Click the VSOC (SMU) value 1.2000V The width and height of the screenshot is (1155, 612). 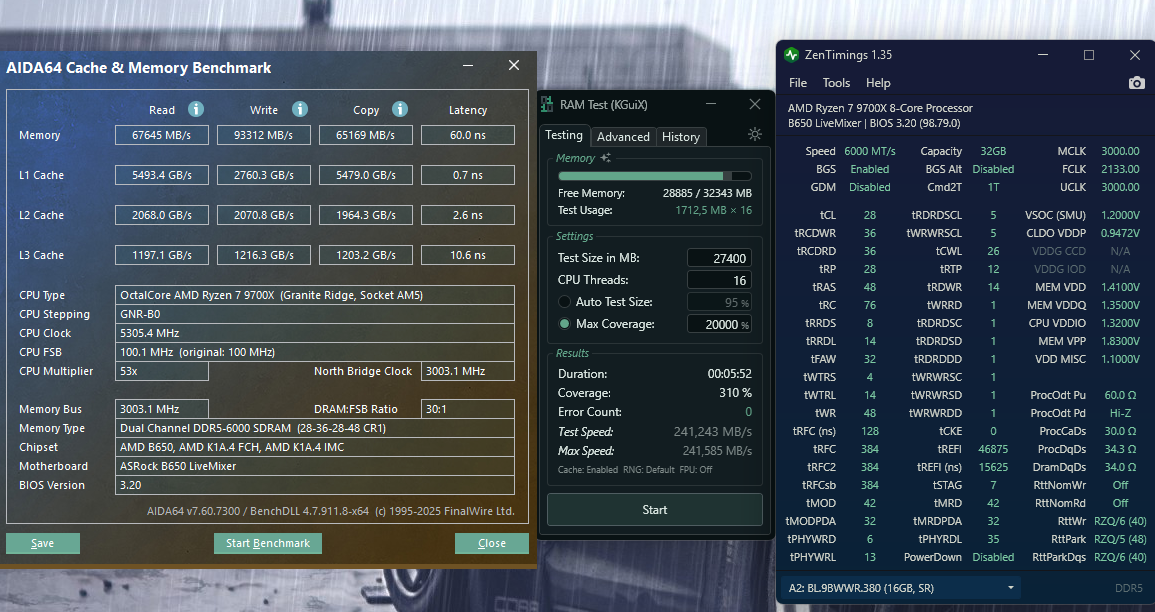click(1119, 215)
